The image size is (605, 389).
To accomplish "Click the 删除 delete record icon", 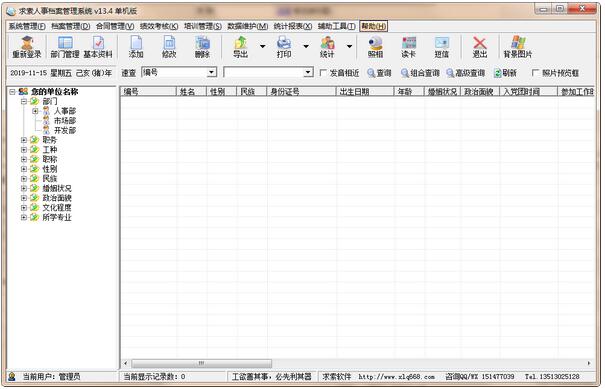I will 202,47.
